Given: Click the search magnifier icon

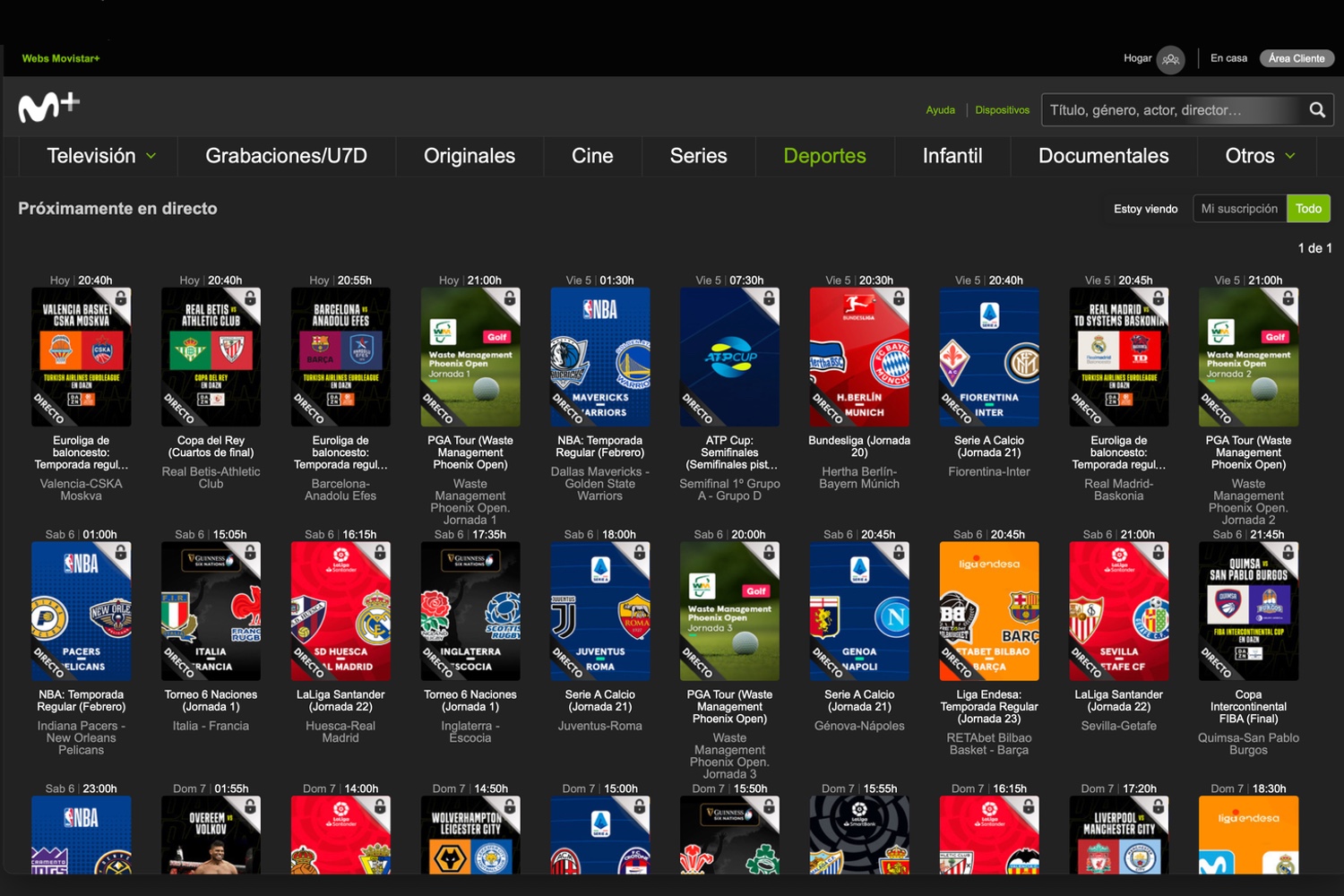Looking at the screenshot, I should point(1316,110).
